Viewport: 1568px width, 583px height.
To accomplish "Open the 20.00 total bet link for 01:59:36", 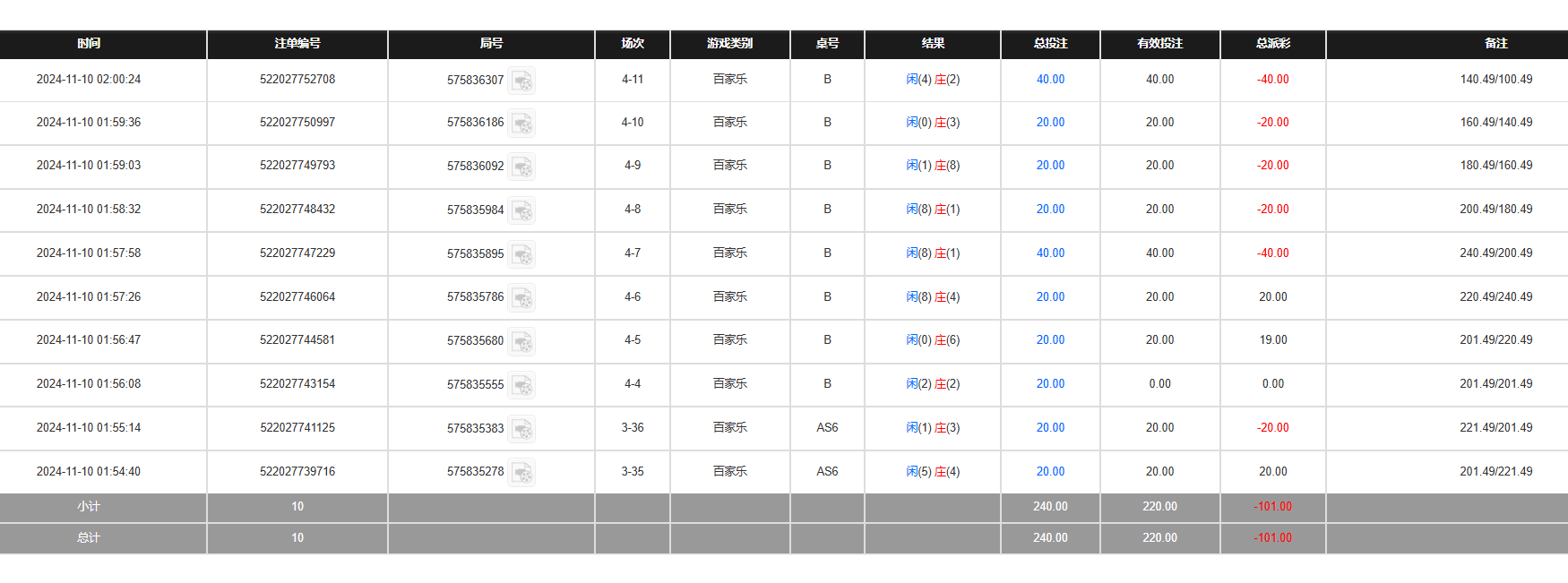I will (x=1050, y=123).
